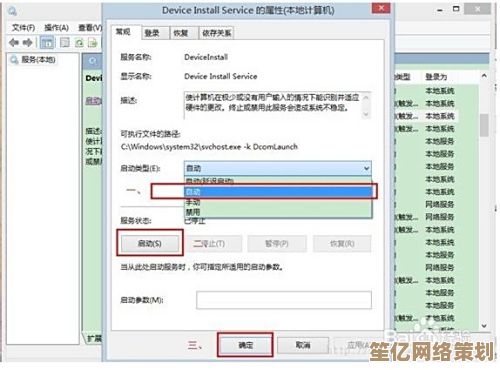Viewport: 500px width, 370px height.
Task: Open the 文件(F) menu
Action: [x=24, y=28]
